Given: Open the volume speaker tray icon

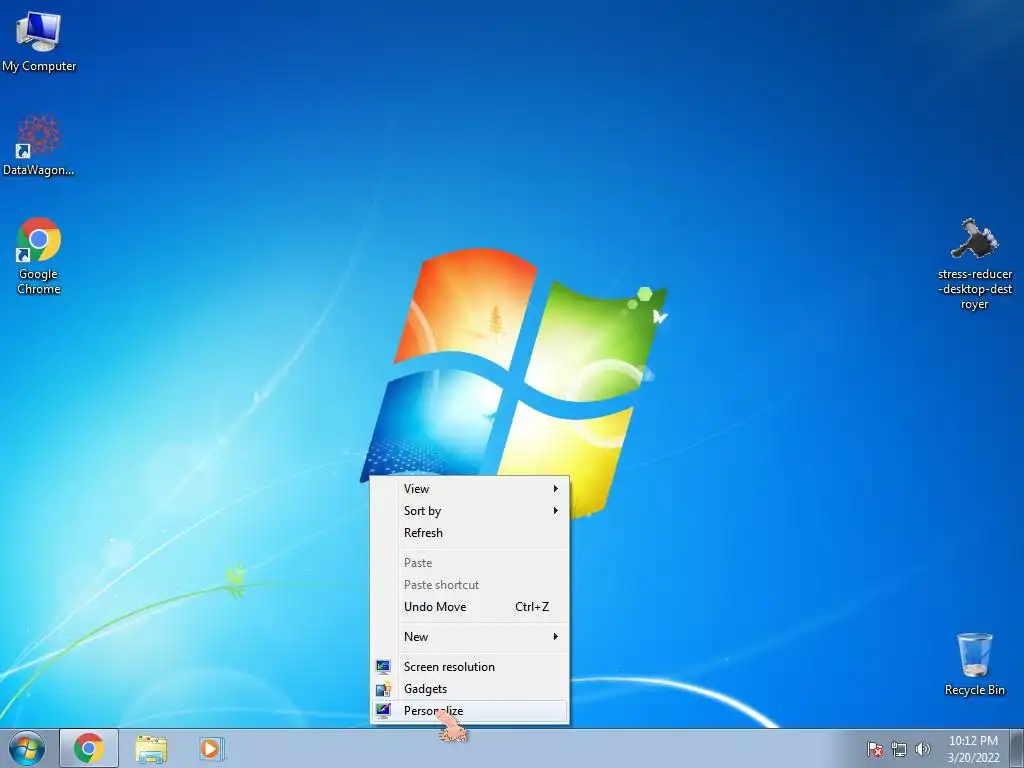Looking at the screenshot, I should pyautogui.click(x=922, y=749).
